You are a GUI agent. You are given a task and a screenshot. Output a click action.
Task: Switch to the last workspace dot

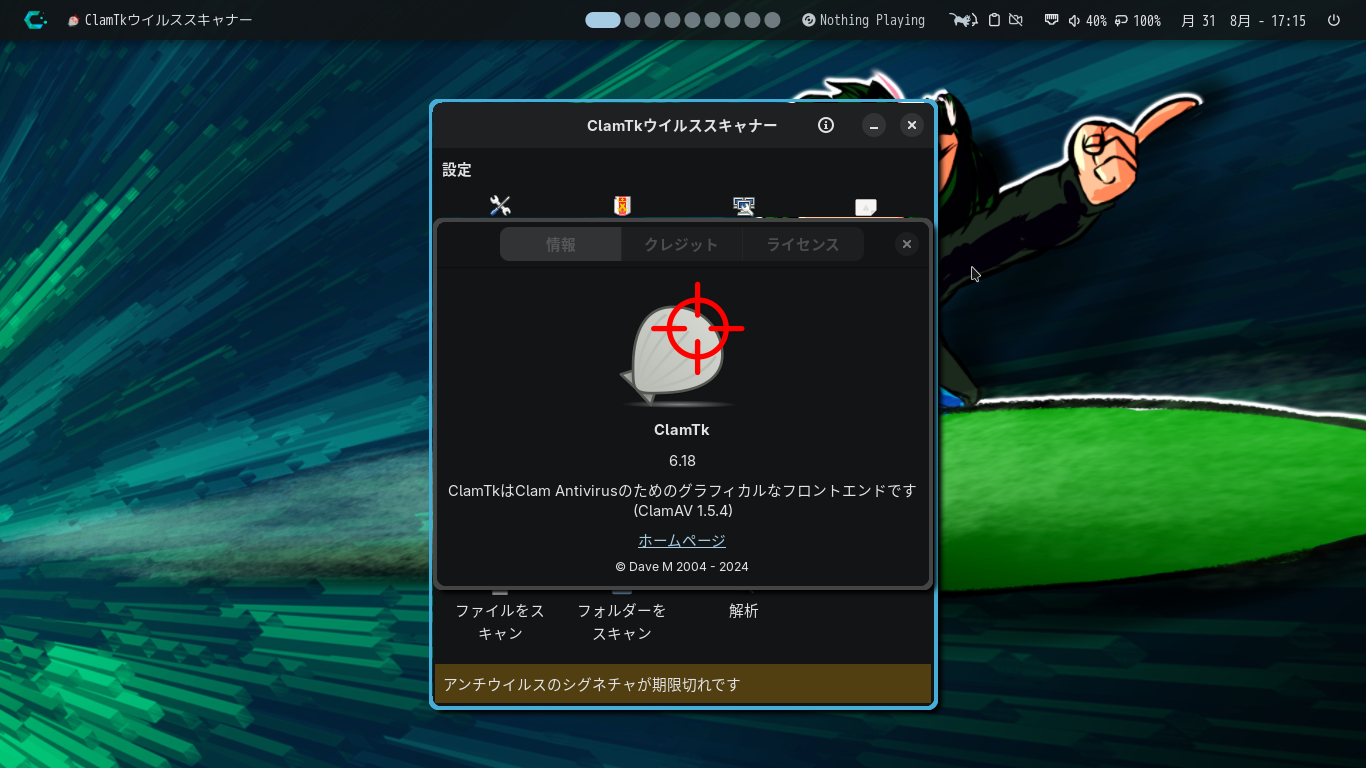(772, 20)
